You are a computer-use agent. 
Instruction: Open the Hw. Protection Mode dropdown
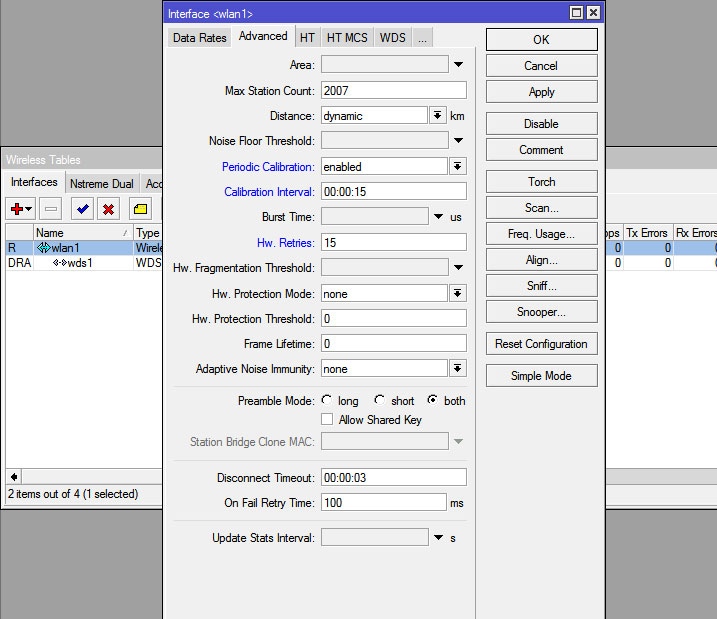click(x=458, y=294)
